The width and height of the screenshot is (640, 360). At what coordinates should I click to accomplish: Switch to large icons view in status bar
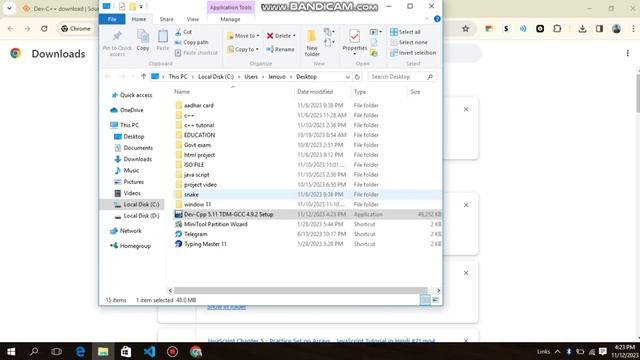click(x=436, y=300)
